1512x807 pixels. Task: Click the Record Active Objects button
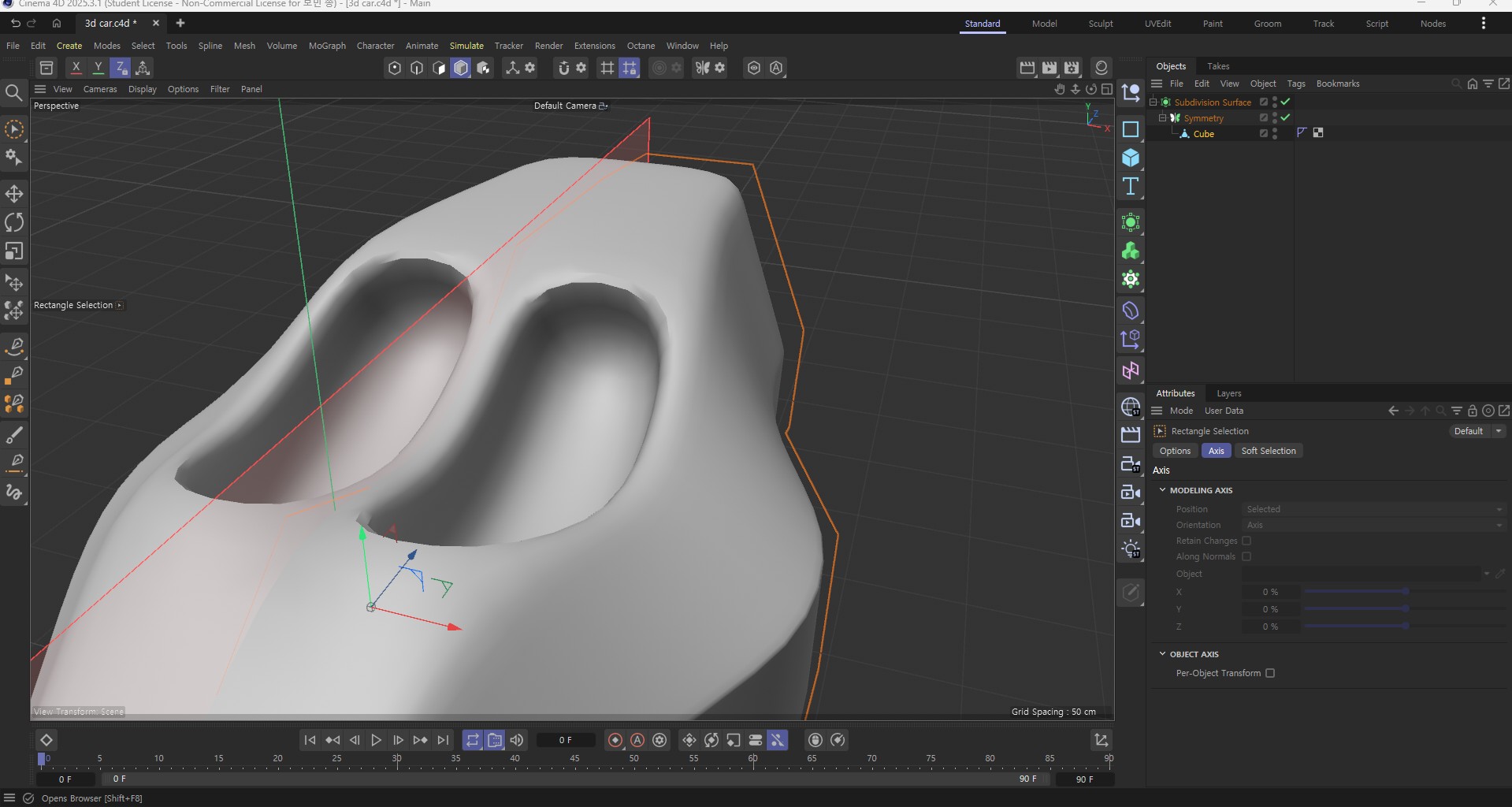(x=615, y=740)
